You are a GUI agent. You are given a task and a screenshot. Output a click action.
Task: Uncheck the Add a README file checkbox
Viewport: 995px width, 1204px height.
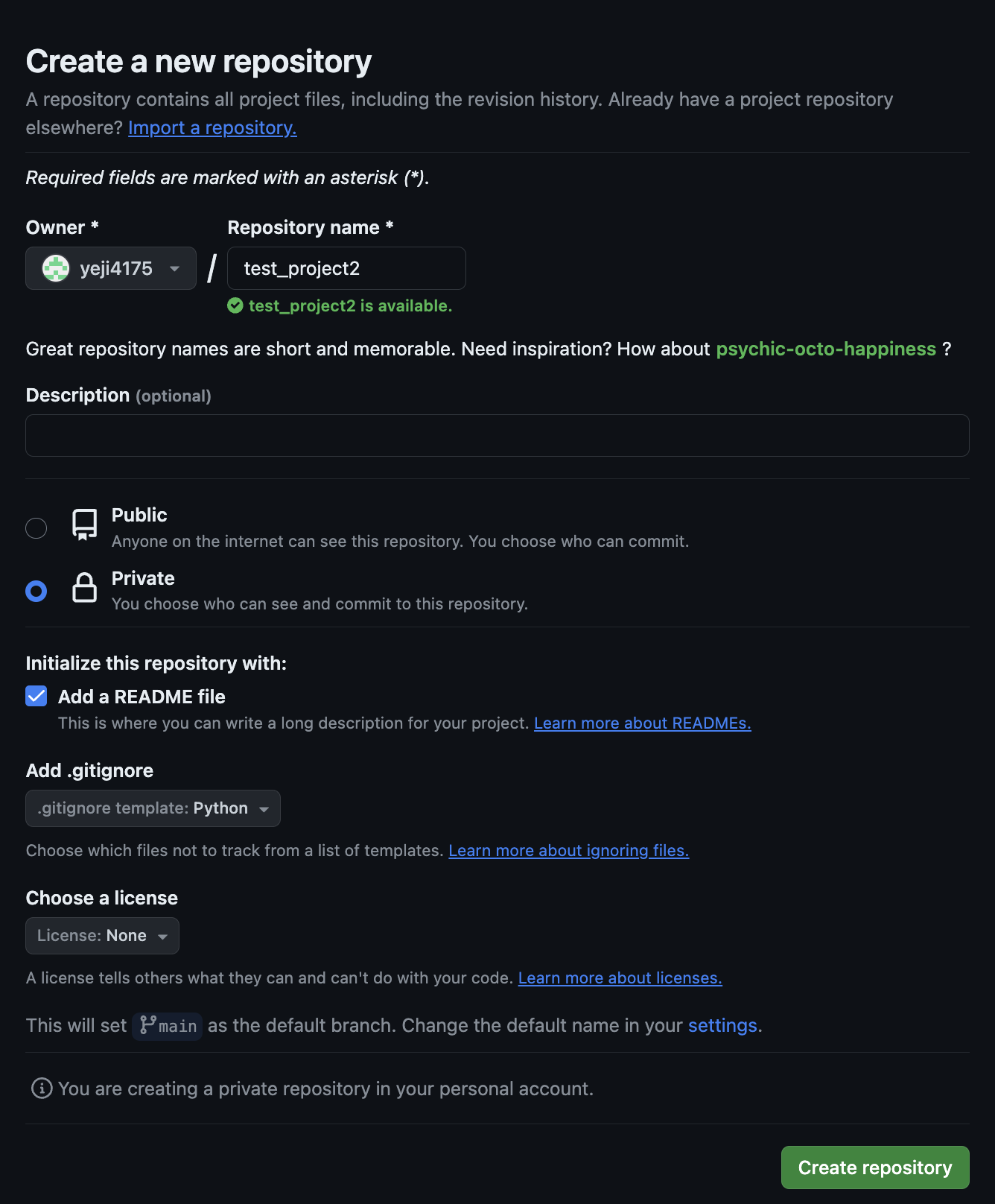click(x=36, y=696)
